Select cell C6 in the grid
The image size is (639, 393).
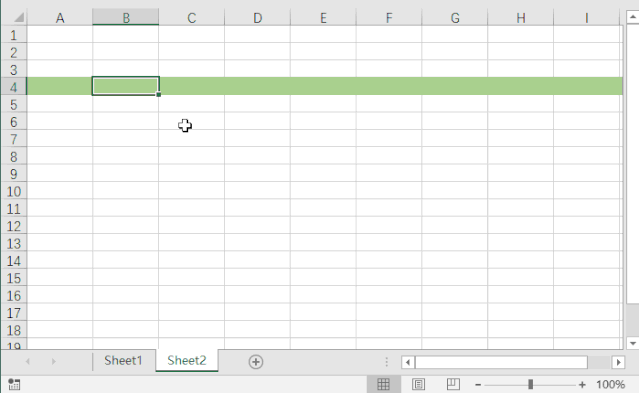pos(192,121)
